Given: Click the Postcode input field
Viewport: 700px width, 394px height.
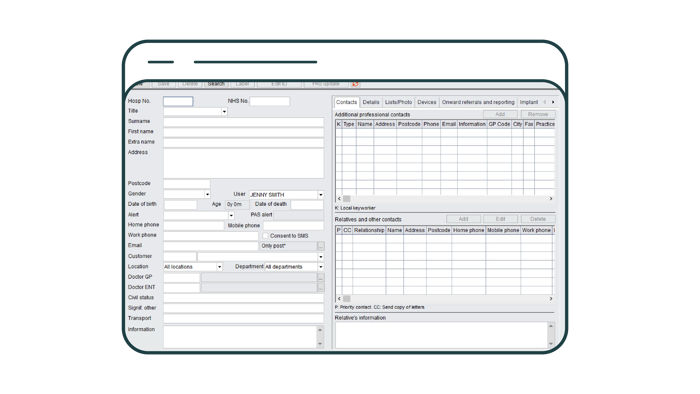Looking at the screenshot, I should pyautogui.click(x=187, y=184).
